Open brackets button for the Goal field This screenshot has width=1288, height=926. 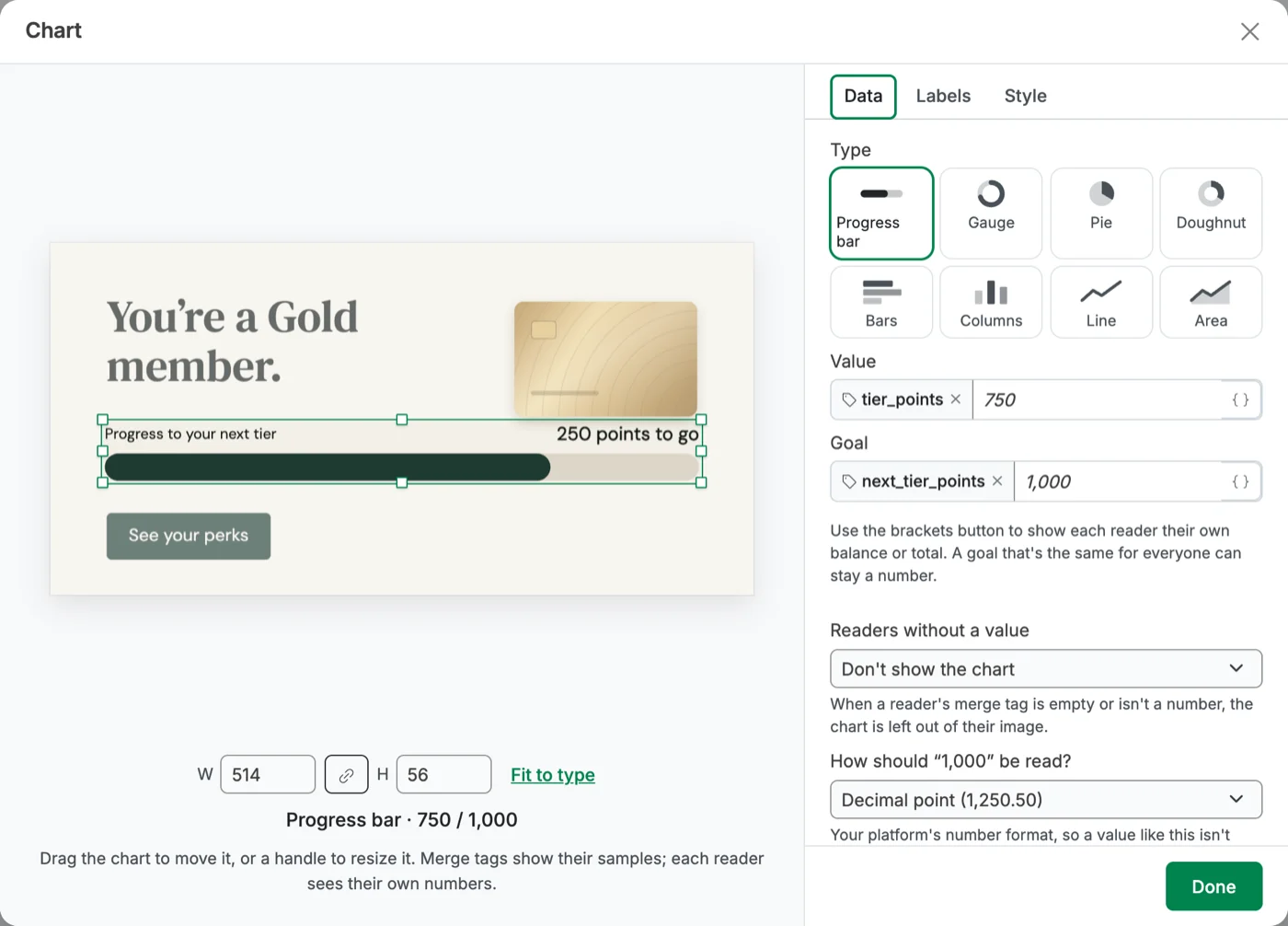coord(1240,481)
